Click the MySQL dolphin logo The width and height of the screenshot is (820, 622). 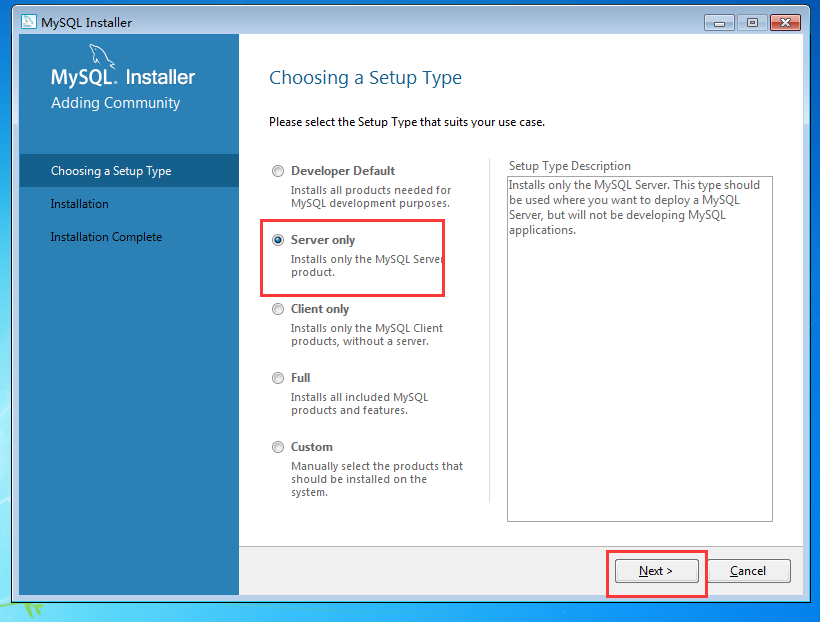click(101, 55)
